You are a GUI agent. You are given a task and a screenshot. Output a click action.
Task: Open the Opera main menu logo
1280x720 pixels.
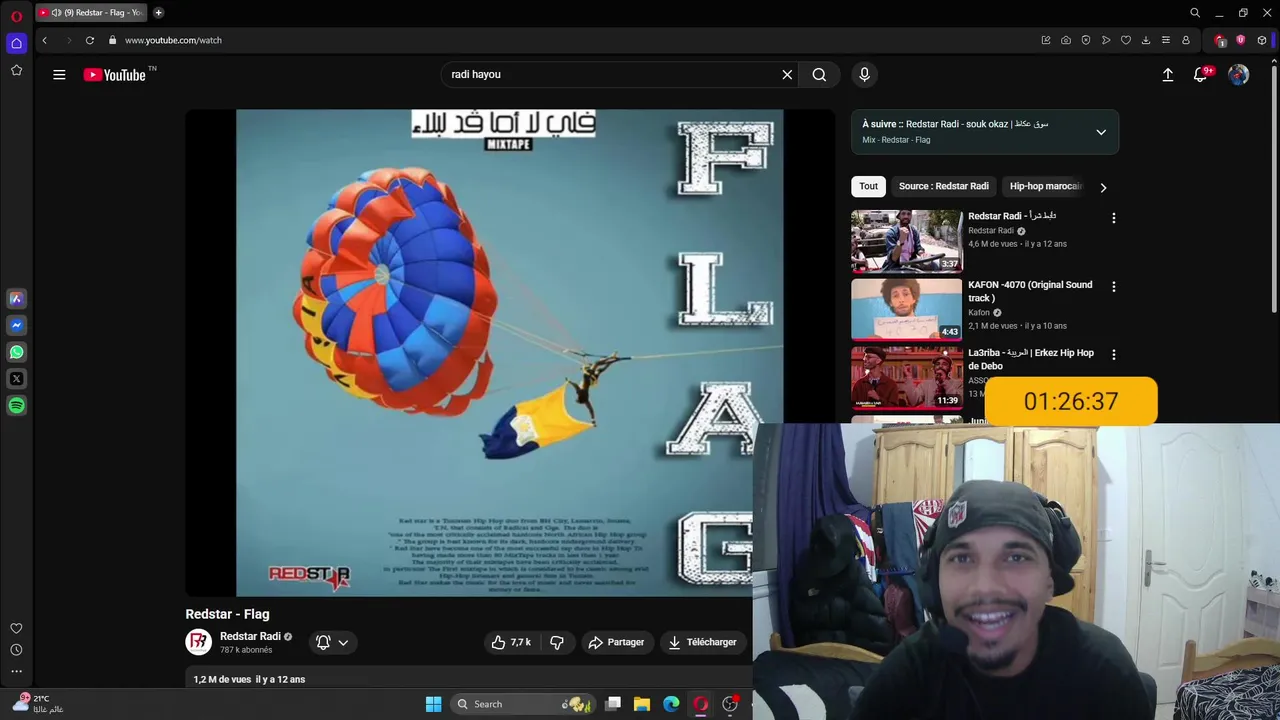16,16
